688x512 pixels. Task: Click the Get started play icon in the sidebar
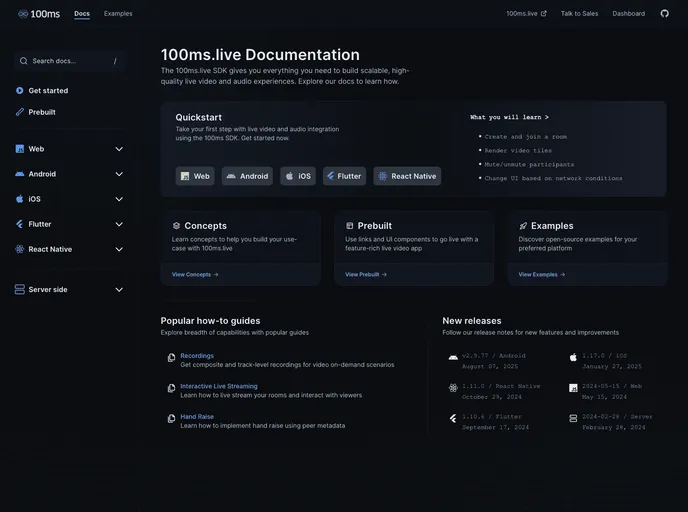19,90
